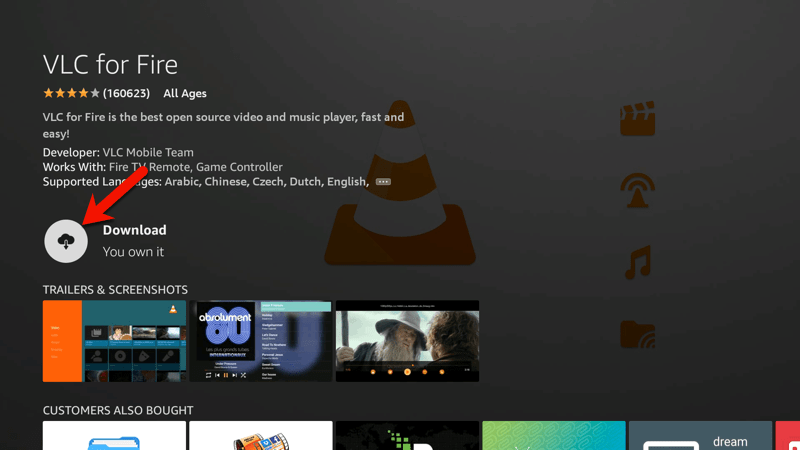
Task: Click the star rating row
Action: [71, 93]
